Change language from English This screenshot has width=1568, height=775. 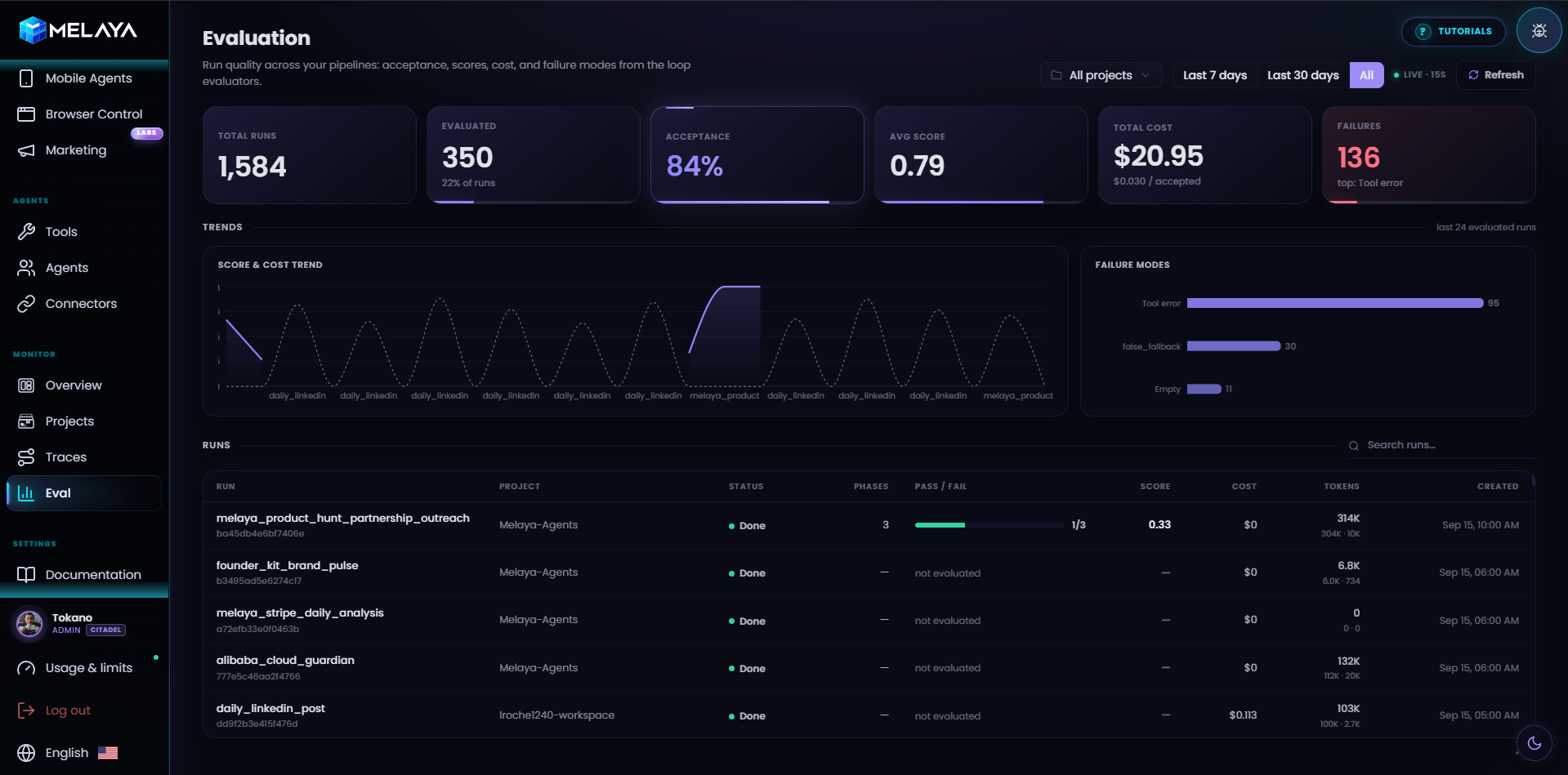tap(69, 753)
